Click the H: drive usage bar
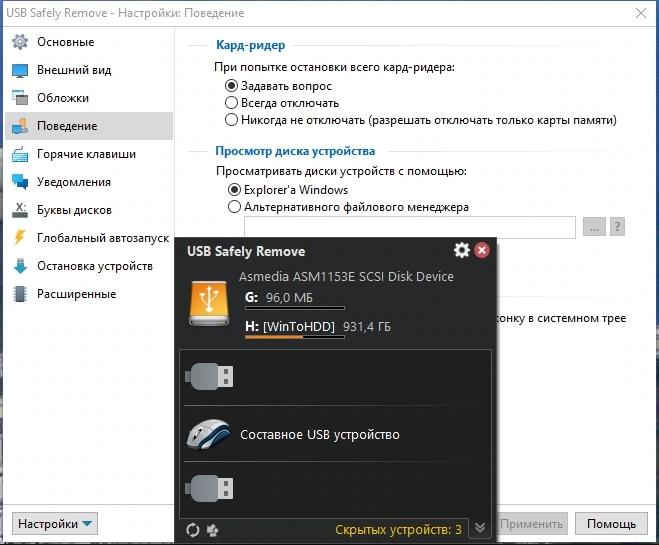 (295, 337)
